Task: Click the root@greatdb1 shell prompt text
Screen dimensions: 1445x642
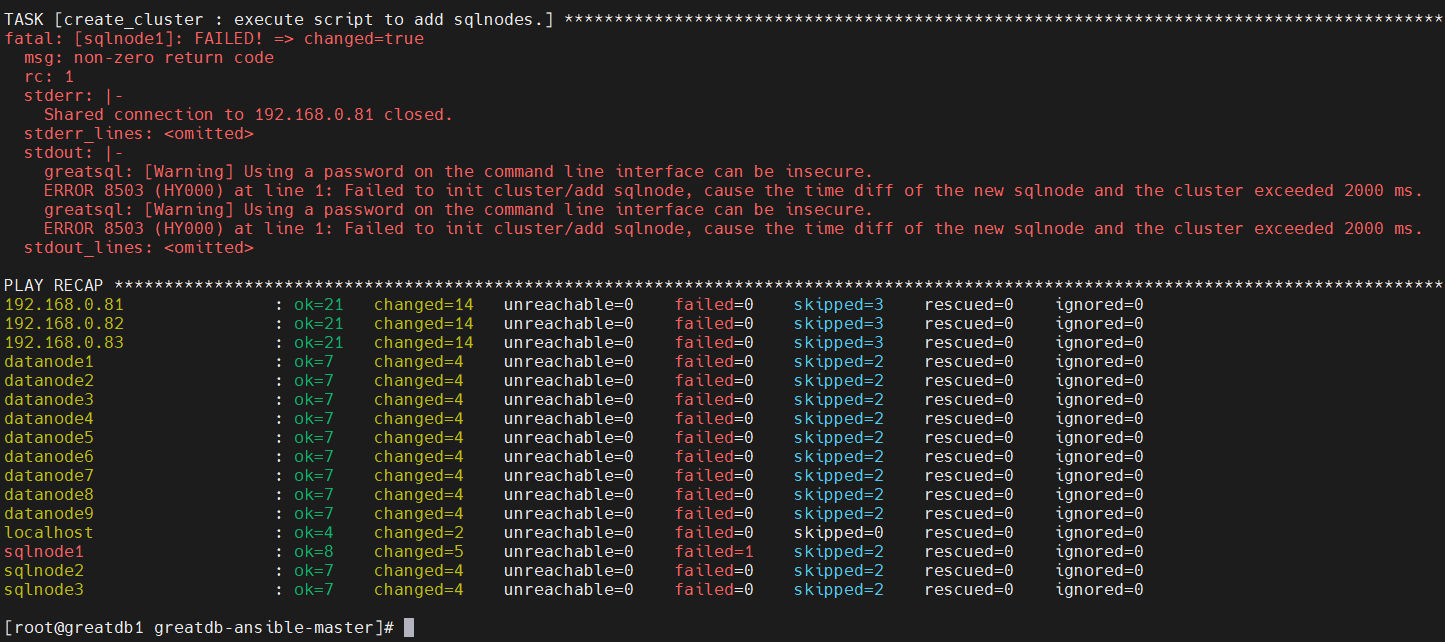Action: coord(199,628)
